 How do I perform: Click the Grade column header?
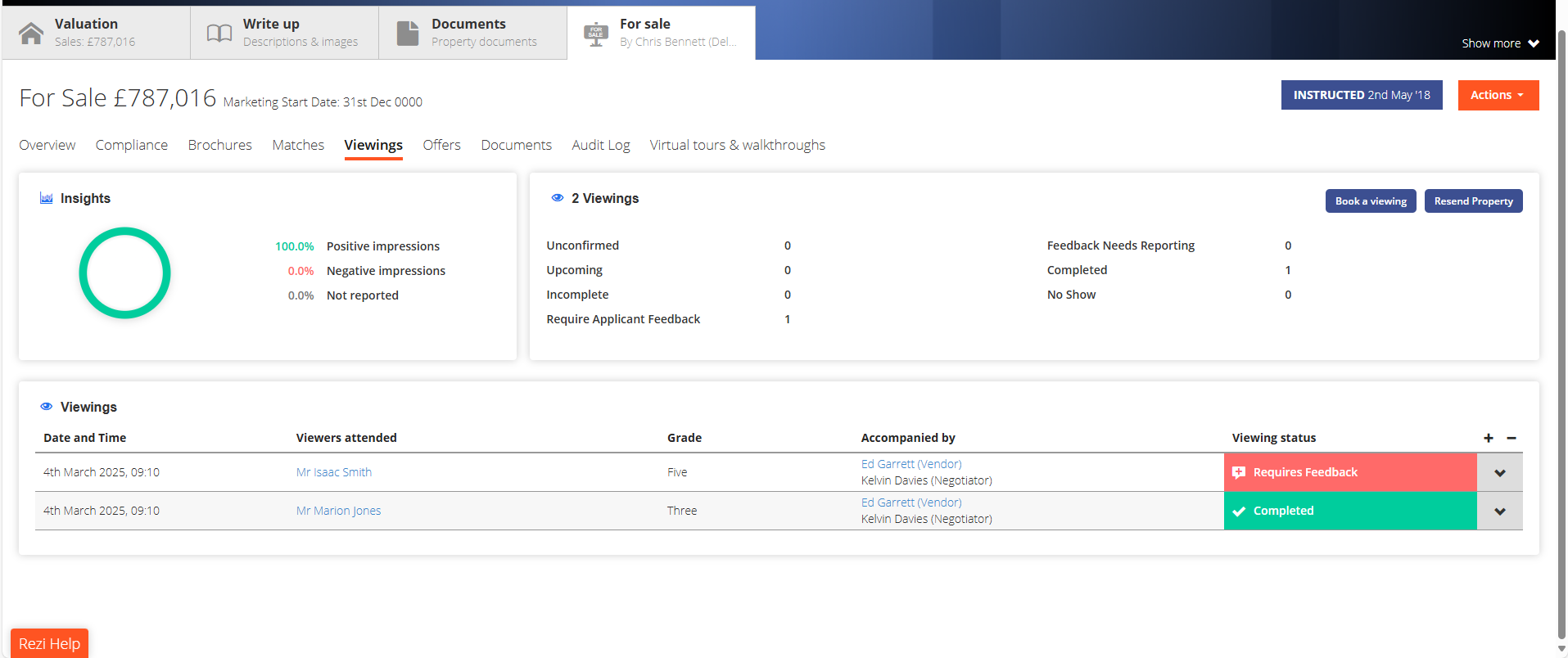click(685, 438)
